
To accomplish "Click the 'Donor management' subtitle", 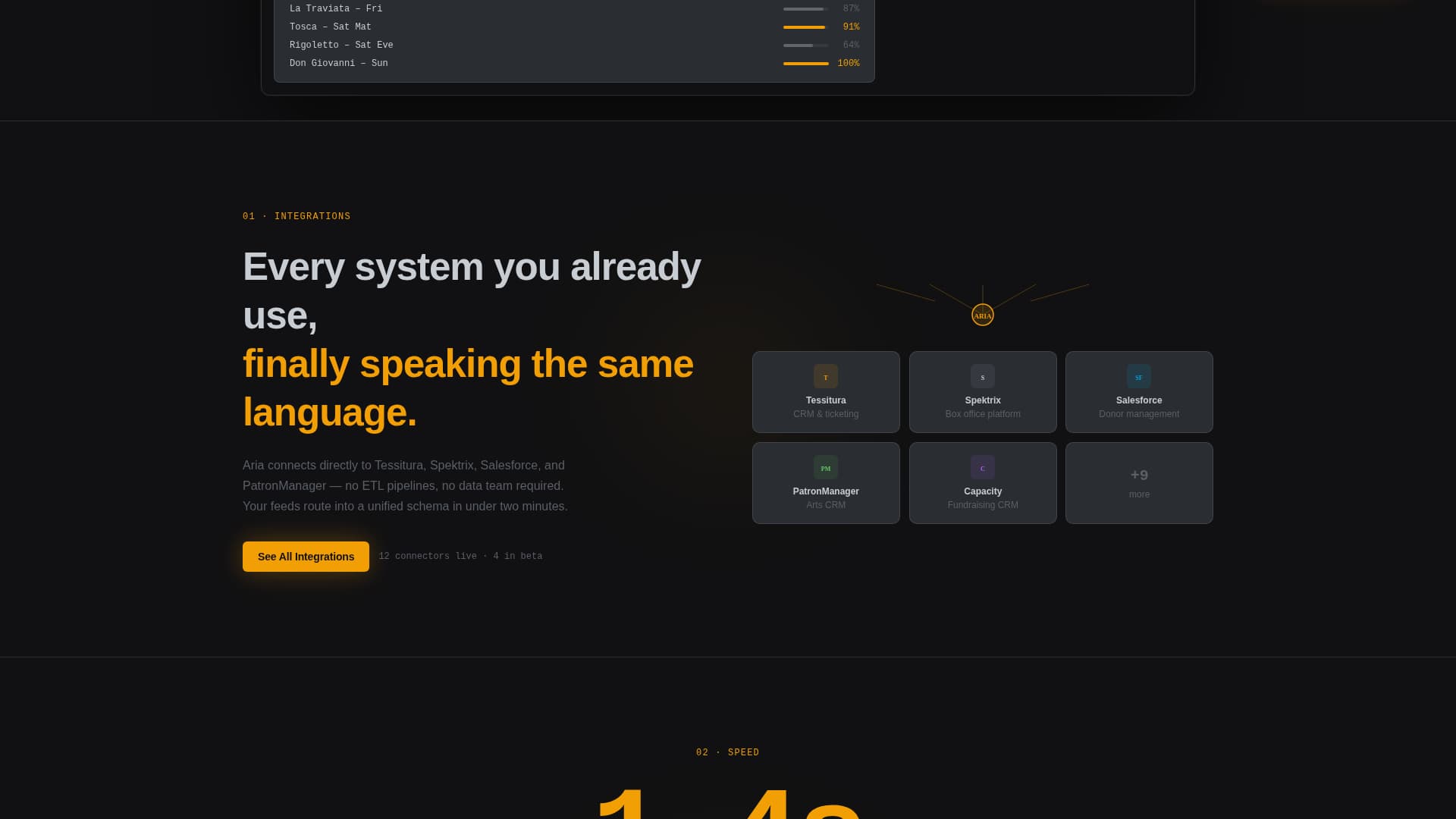I will [1139, 414].
